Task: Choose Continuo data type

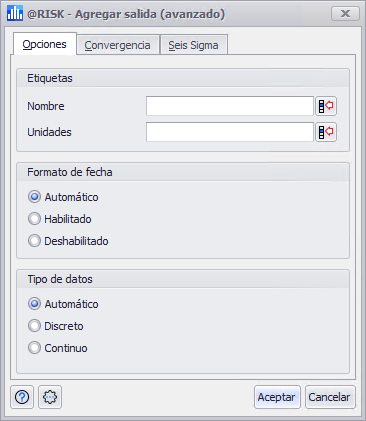Action: click(x=58, y=348)
